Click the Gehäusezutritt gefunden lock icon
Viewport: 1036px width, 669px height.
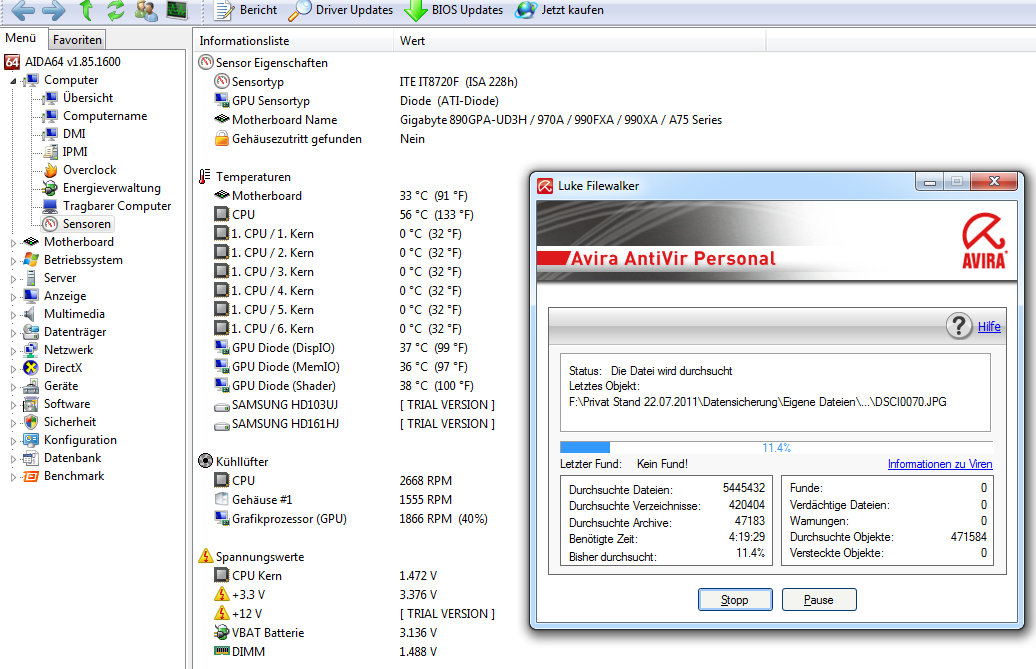221,139
